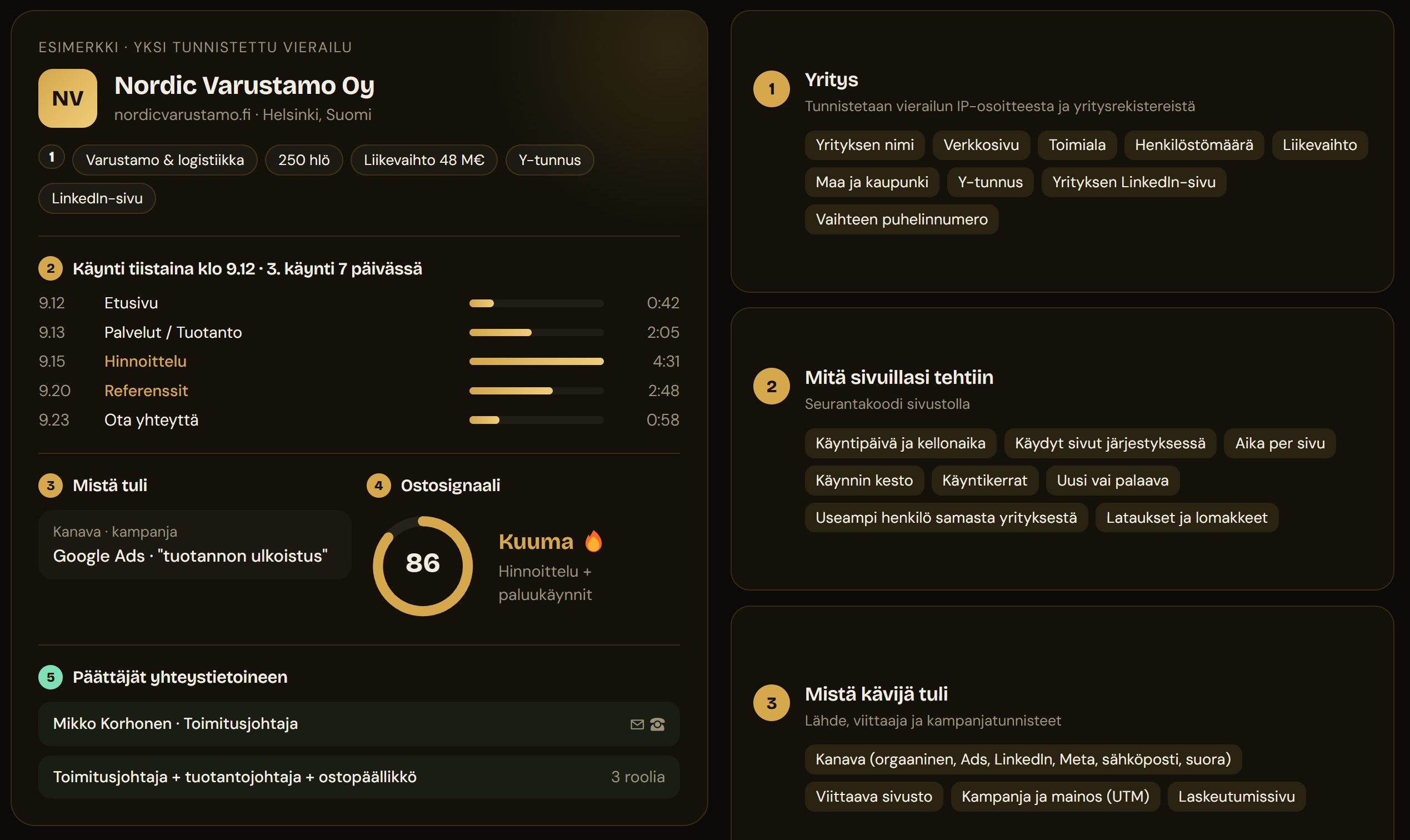Screen dimensions: 1410x840
Task: Click the Toimitusjohtaja + tuotantojohtaja + ostopäällikkö row
Action: (359, 777)
